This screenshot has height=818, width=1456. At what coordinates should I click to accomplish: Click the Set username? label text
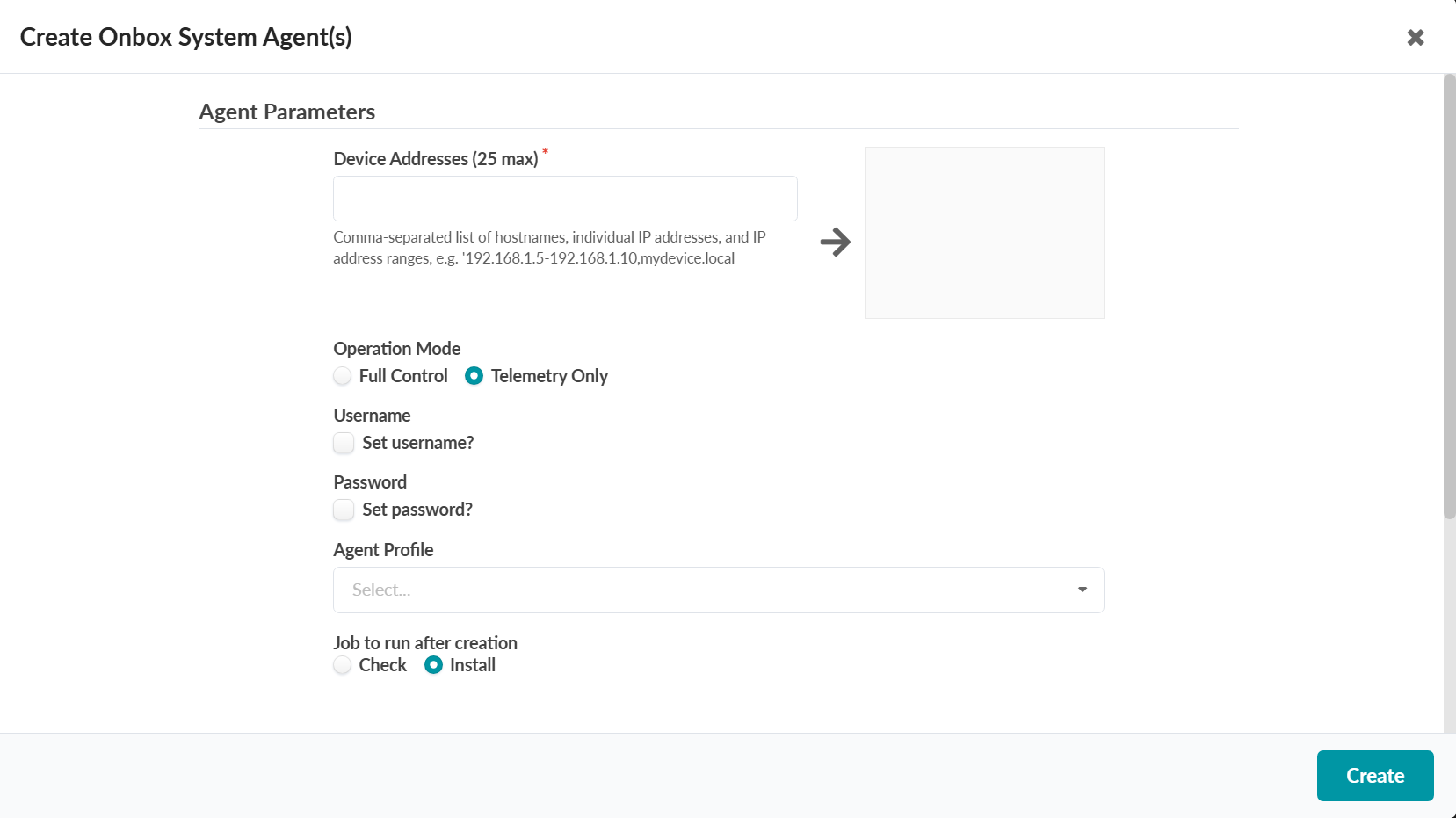[417, 443]
